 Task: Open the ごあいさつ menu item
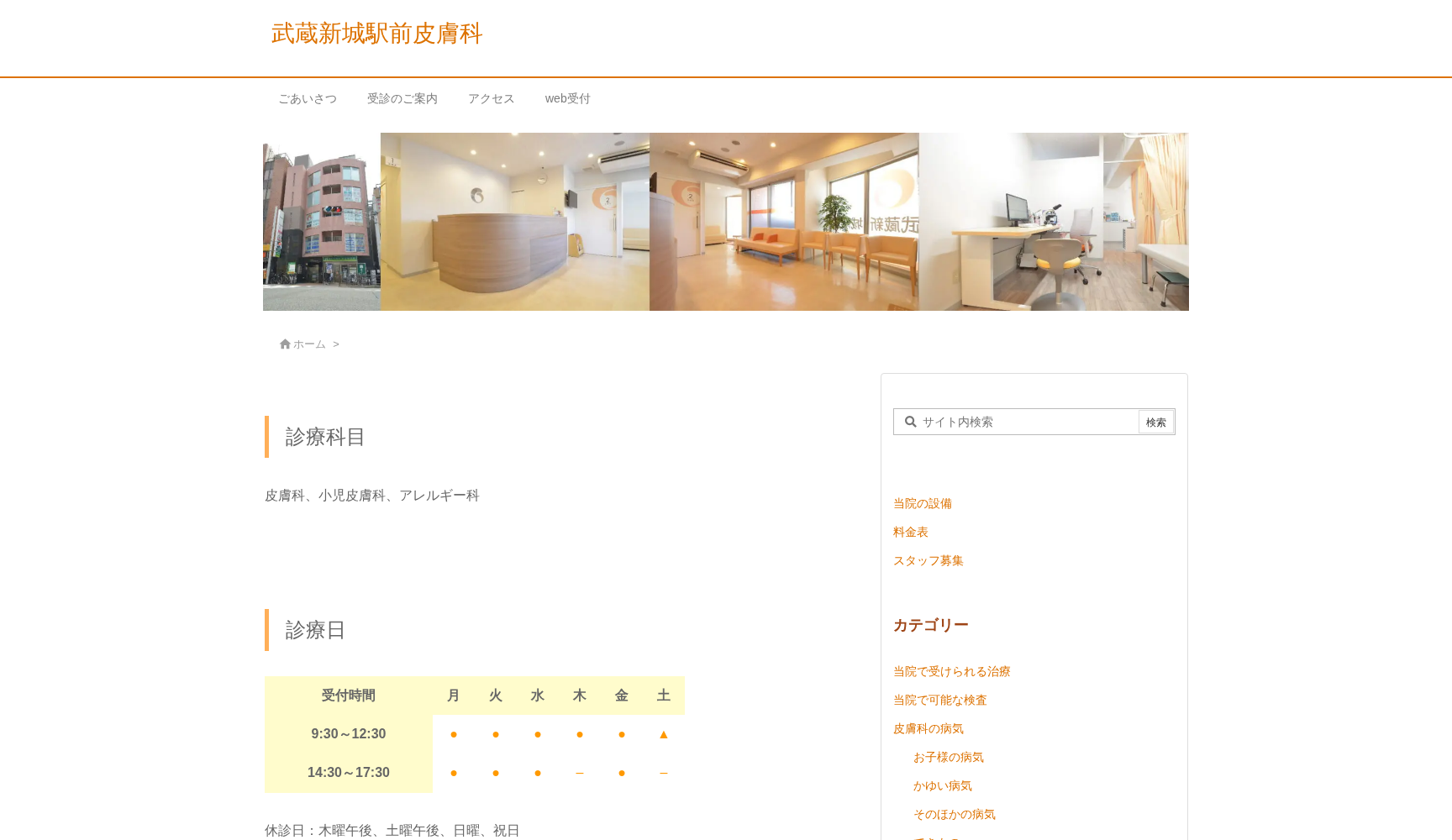point(308,98)
